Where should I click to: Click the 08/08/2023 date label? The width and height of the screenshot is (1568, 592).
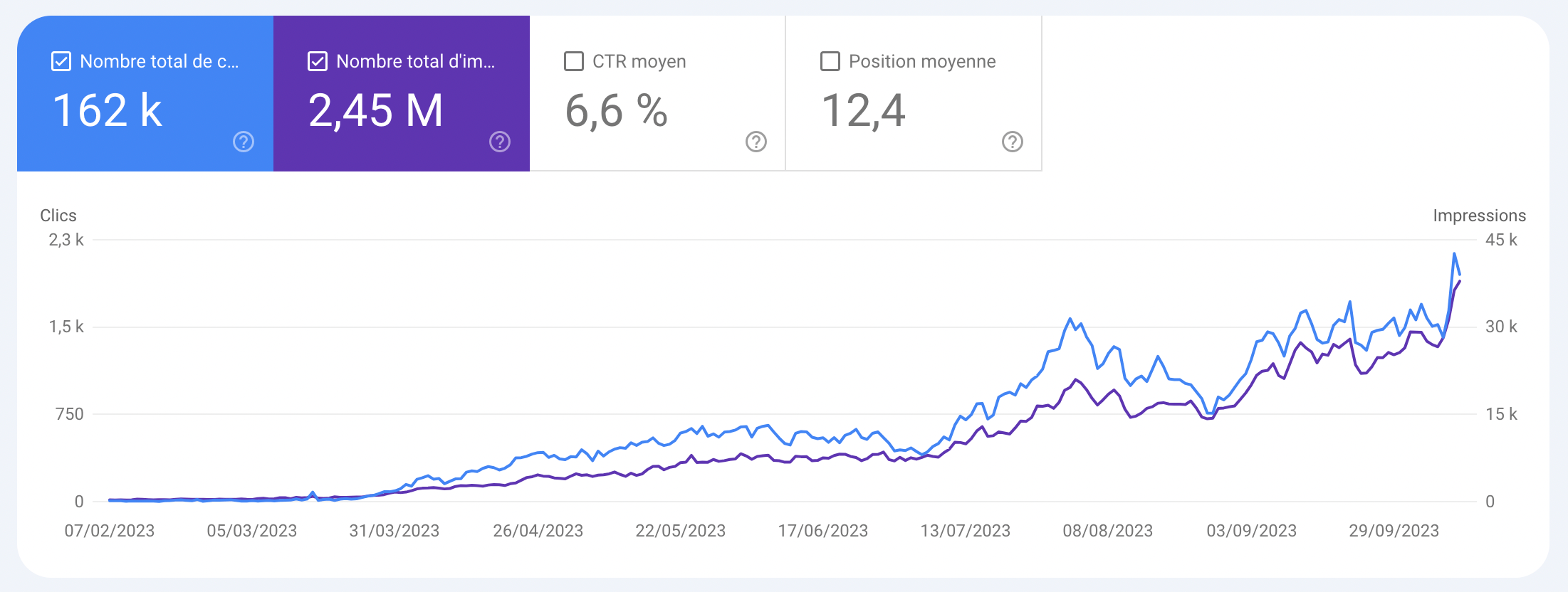tap(1108, 531)
